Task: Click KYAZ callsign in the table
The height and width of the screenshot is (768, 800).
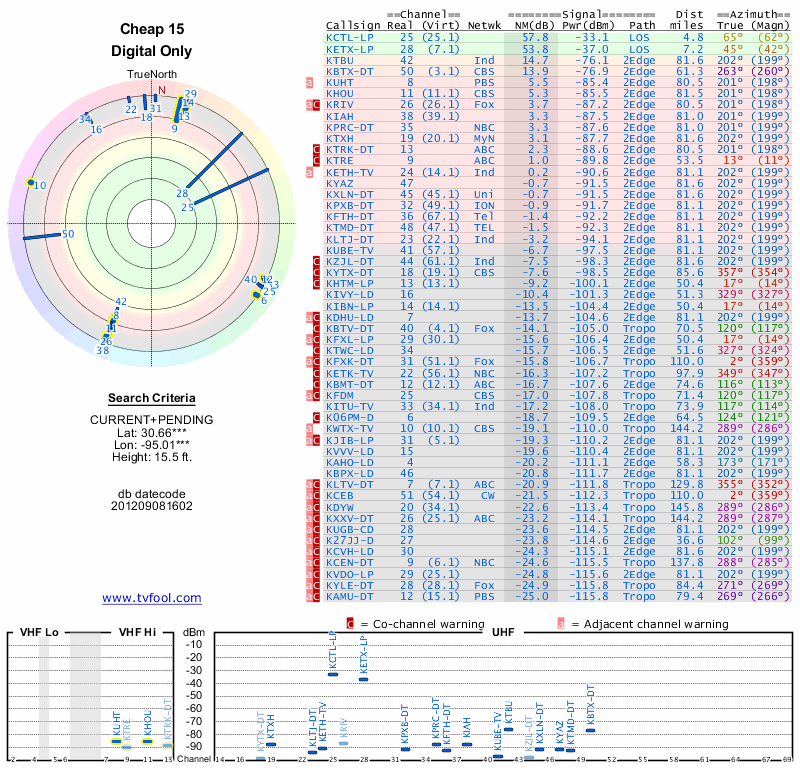Action: click(x=339, y=183)
